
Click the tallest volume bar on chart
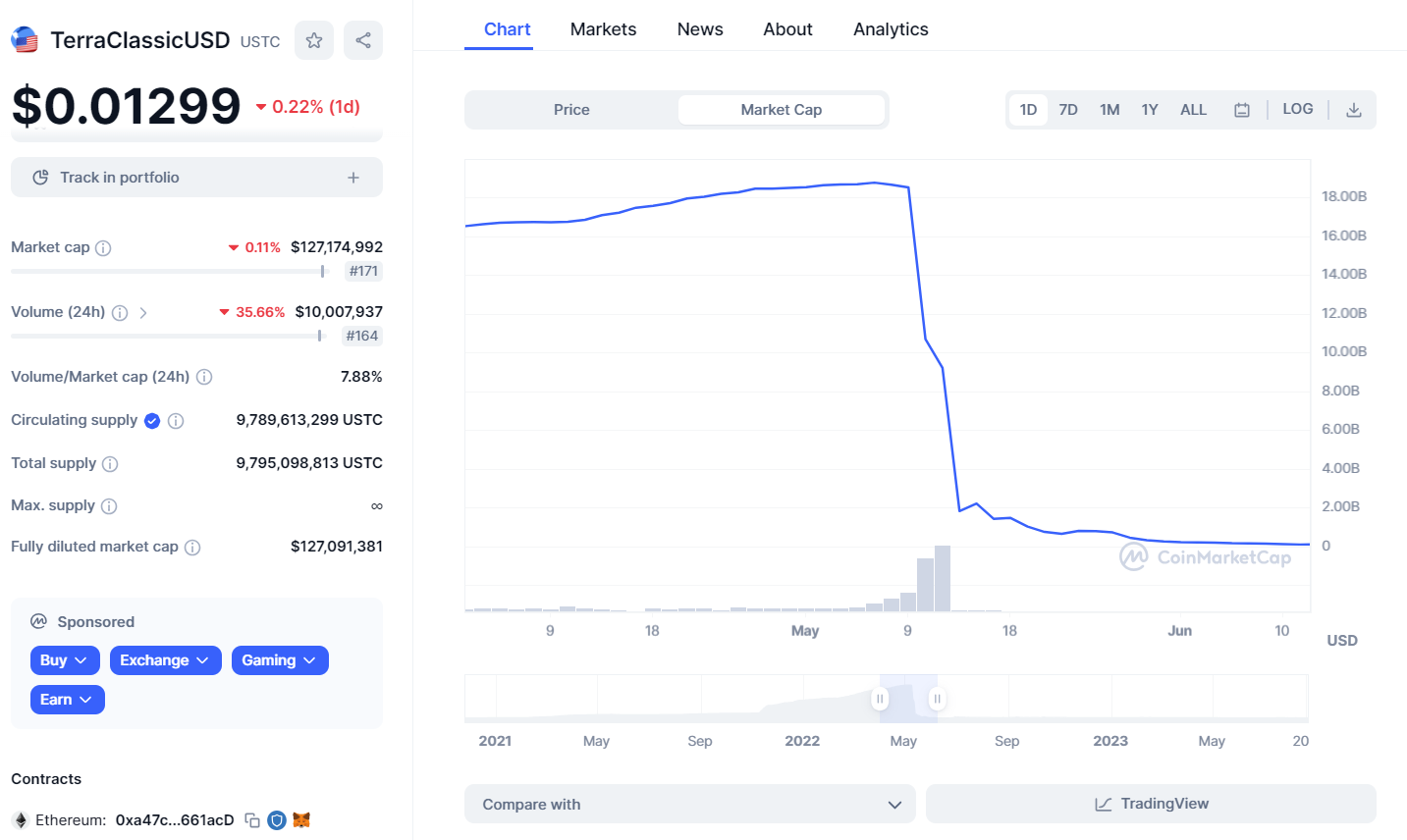(943, 578)
